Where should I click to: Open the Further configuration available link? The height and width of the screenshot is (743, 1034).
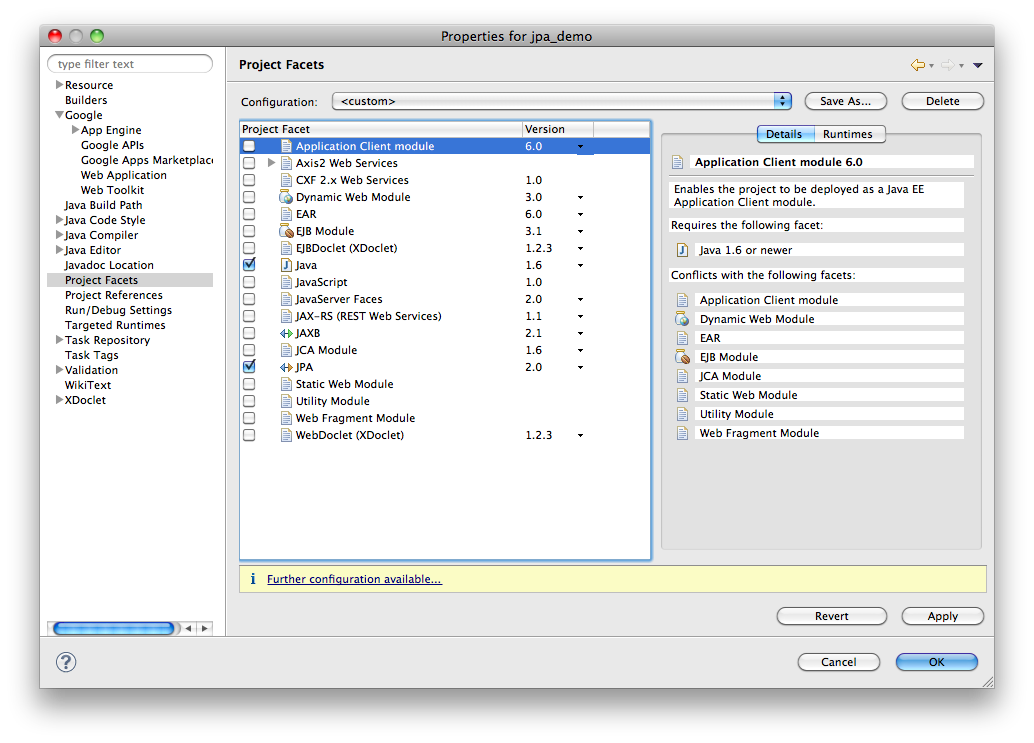354,579
